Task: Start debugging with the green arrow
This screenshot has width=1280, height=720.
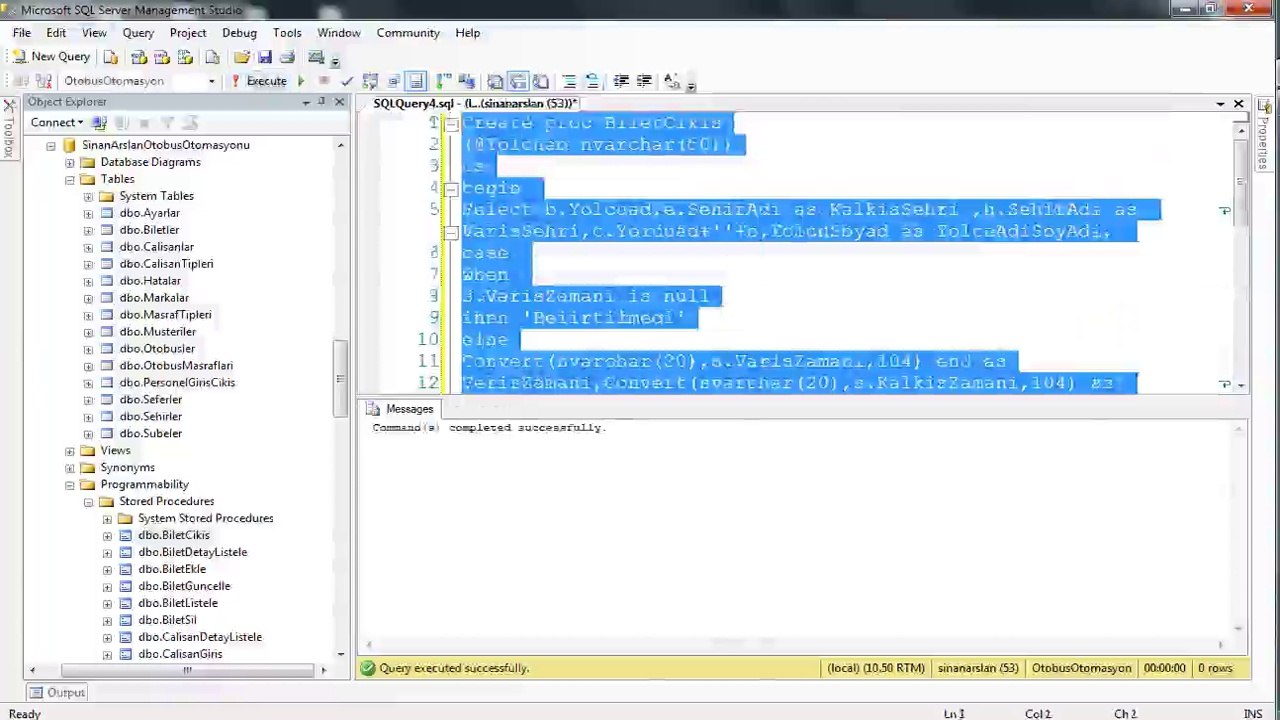Action: [301, 81]
